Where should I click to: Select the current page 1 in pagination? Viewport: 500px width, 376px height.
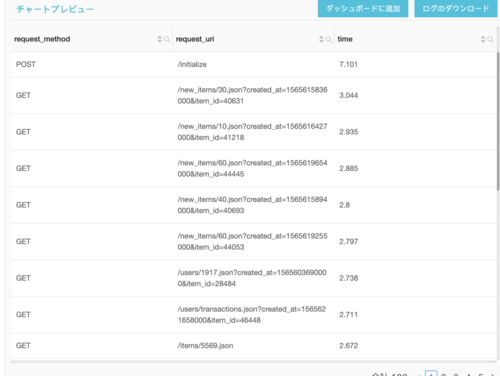pos(431,374)
